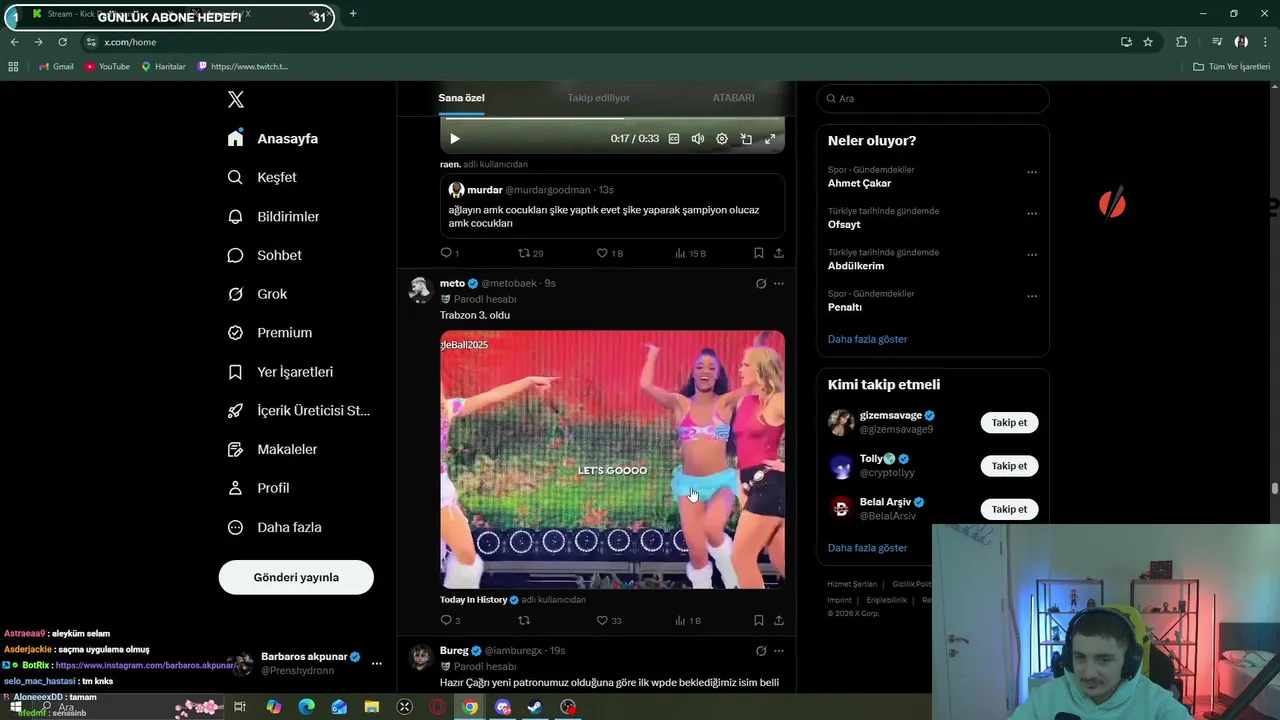Viewport: 1280px width, 720px height.
Task: Toggle captions on the video player
Action: pos(674,139)
